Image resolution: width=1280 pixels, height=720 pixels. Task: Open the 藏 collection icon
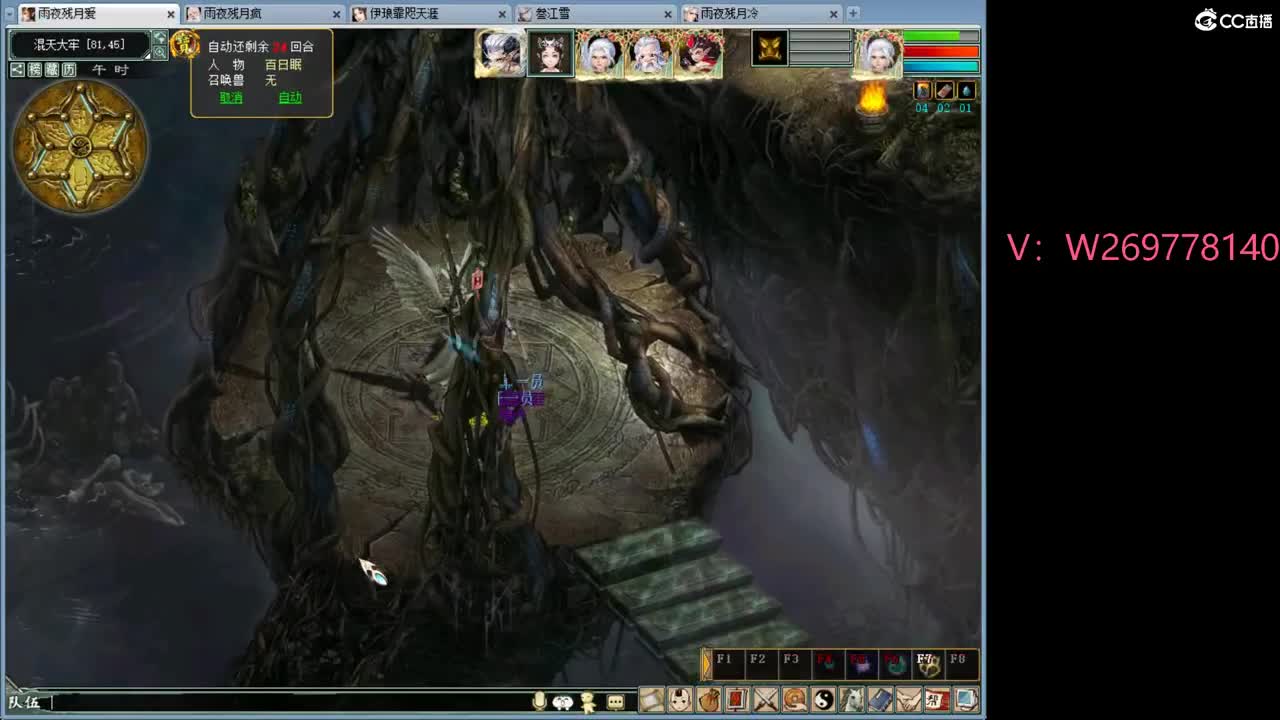click(52, 69)
